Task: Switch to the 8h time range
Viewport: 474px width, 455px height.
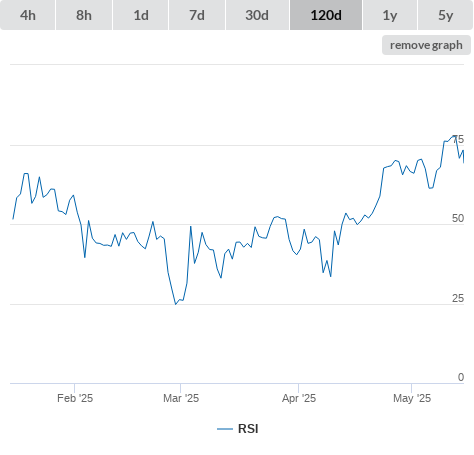Action: (84, 15)
